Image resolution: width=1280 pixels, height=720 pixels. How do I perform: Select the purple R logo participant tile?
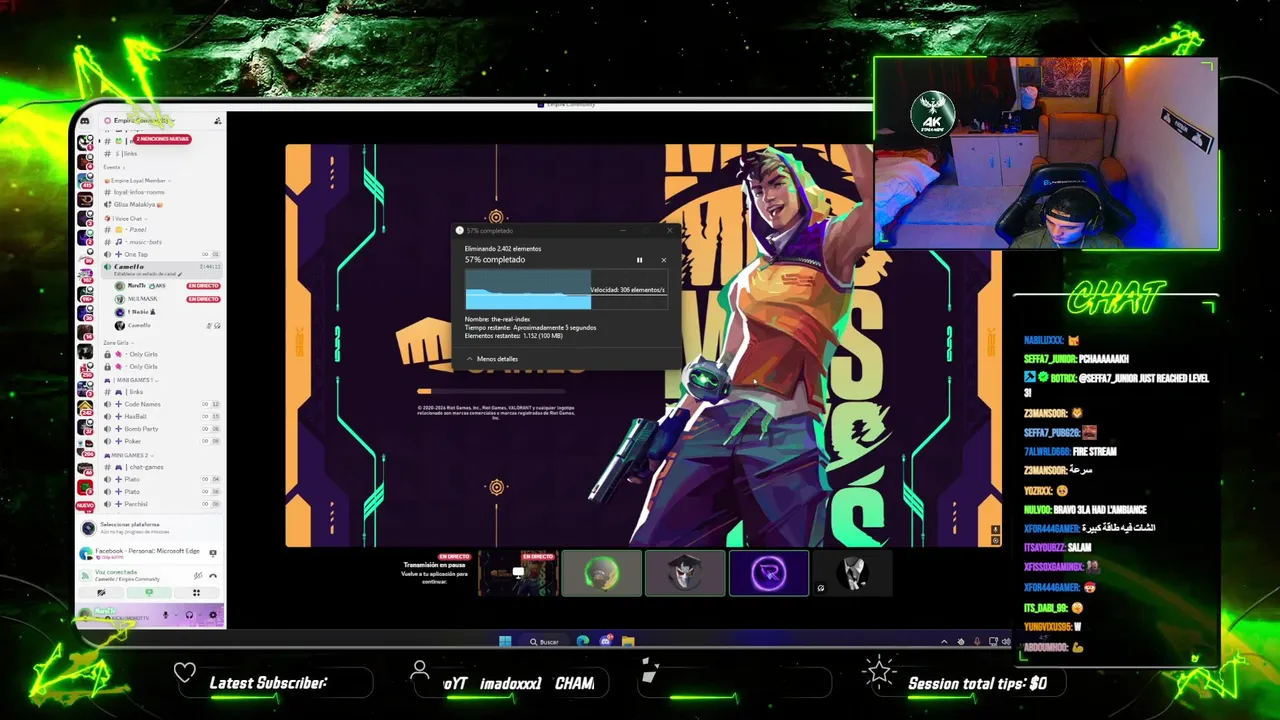[x=769, y=573]
